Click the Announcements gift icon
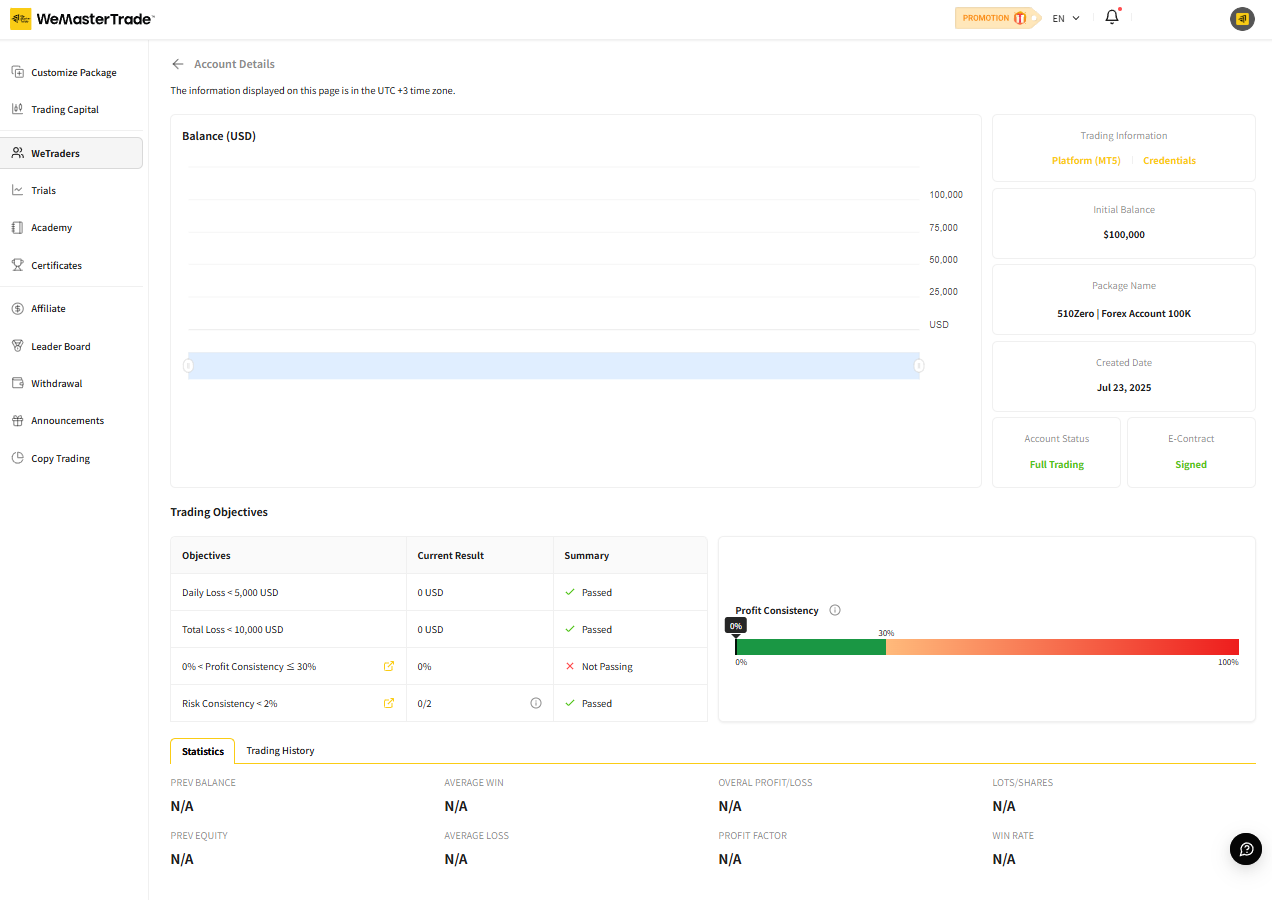1272x900 pixels. point(17,420)
